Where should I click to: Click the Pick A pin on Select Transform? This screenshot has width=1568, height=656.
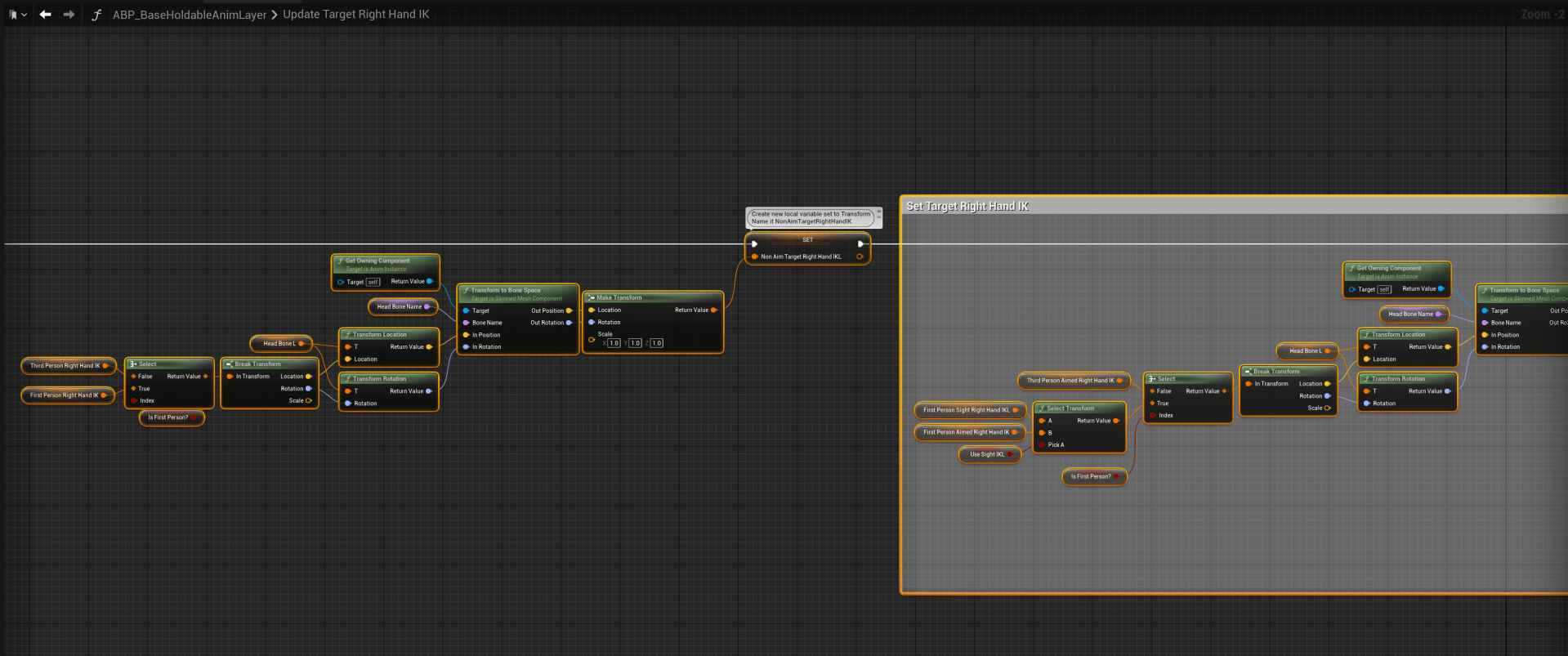point(1042,445)
